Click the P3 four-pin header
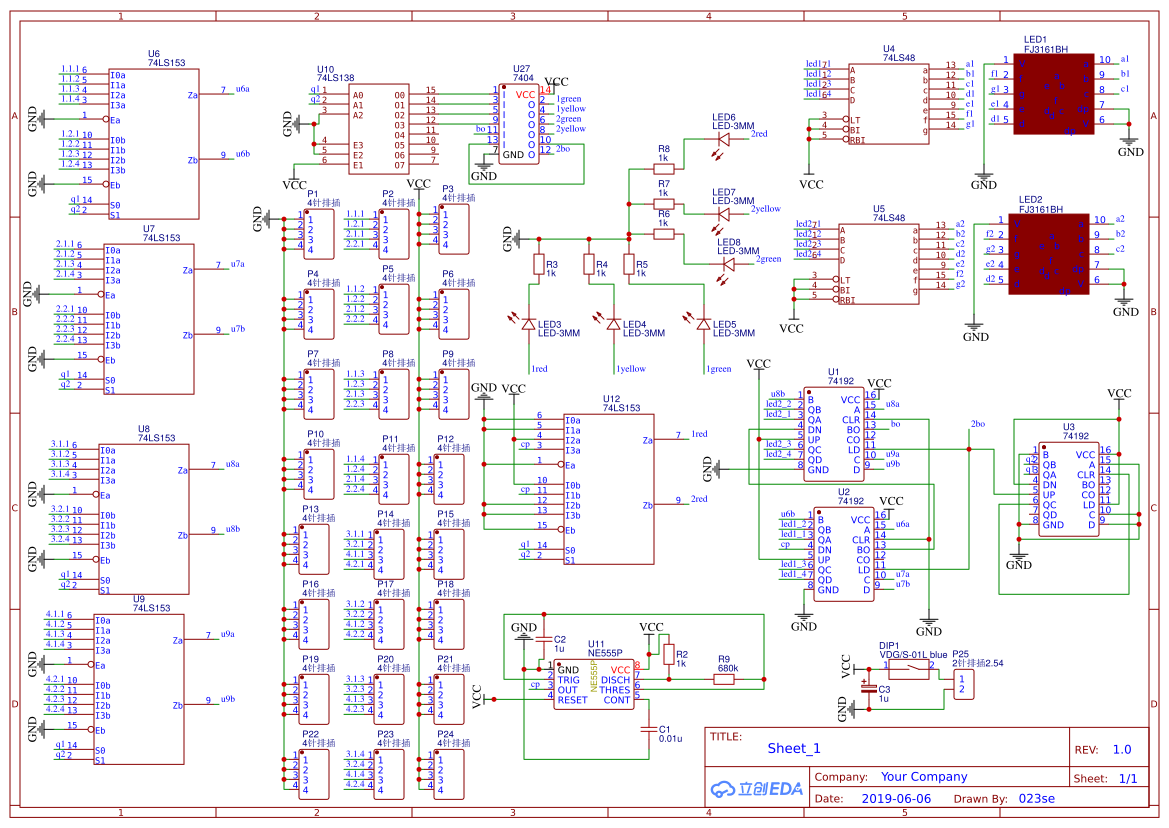The width and height of the screenshot is (1169, 828). 453,229
